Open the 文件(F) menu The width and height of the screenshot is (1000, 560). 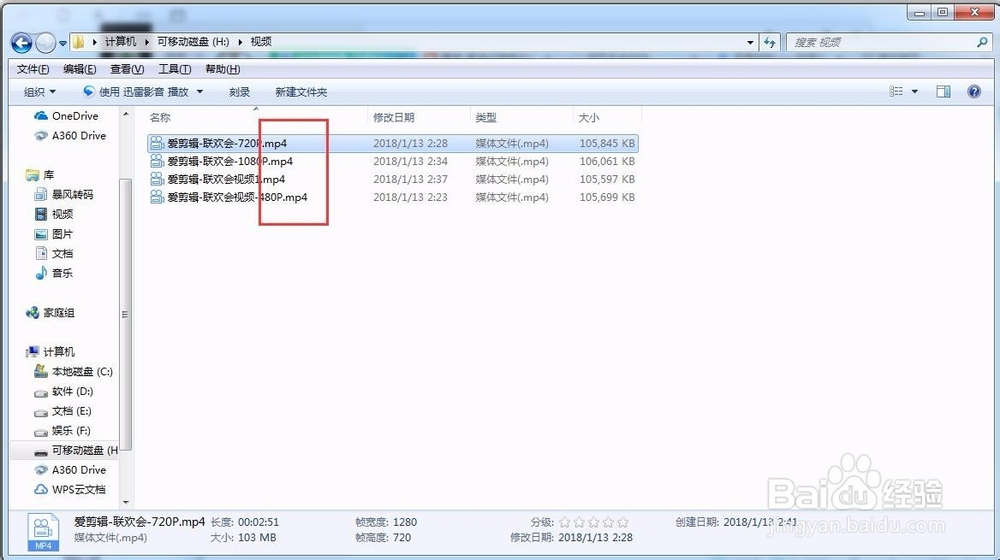tap(33, 69)
